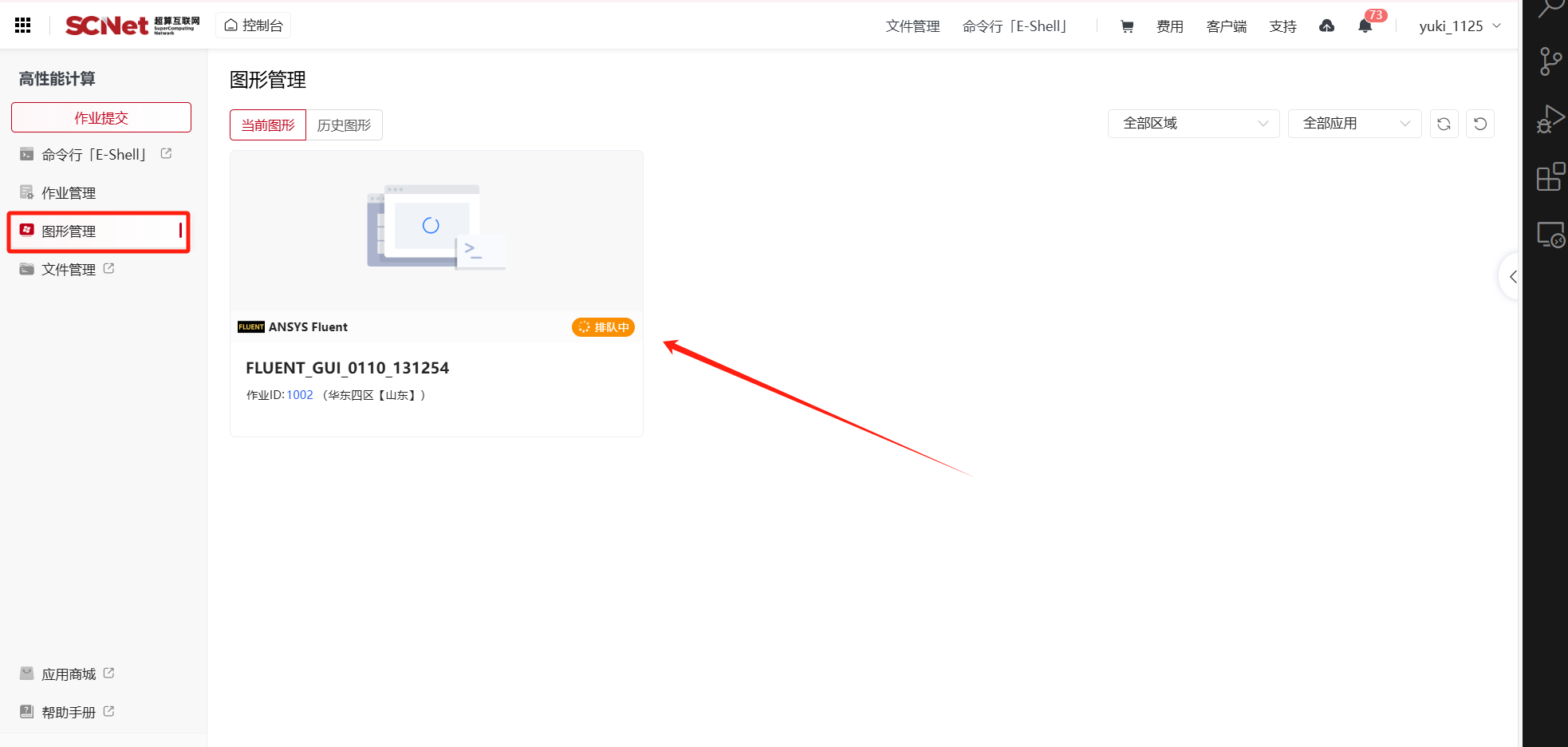
Task: Click the refresh list icon button
Action: point(1444,124)
